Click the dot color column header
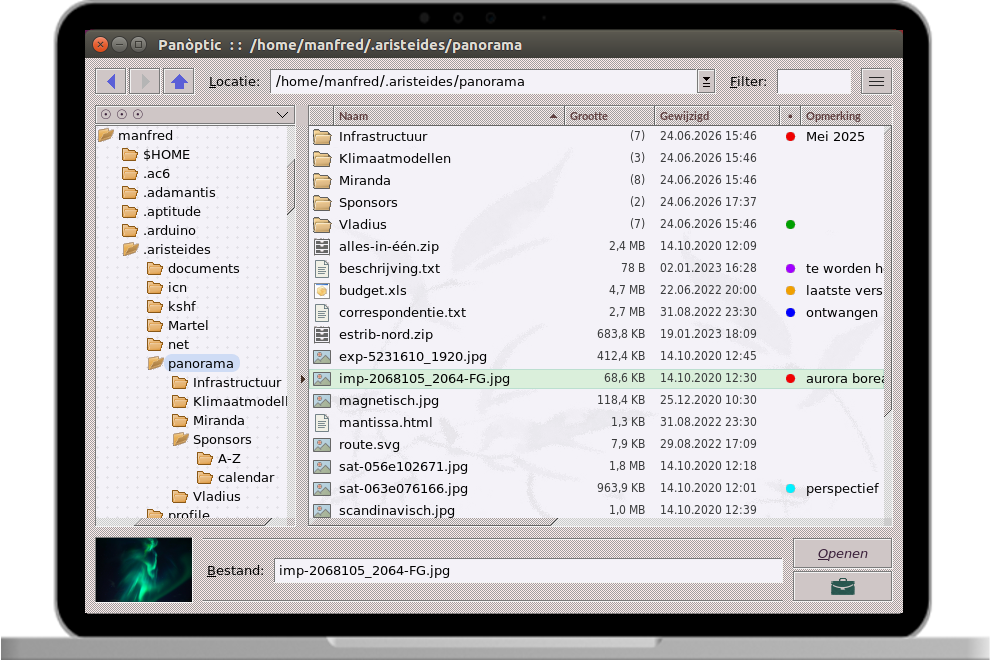Screen dimensions: 990x660 790,116
